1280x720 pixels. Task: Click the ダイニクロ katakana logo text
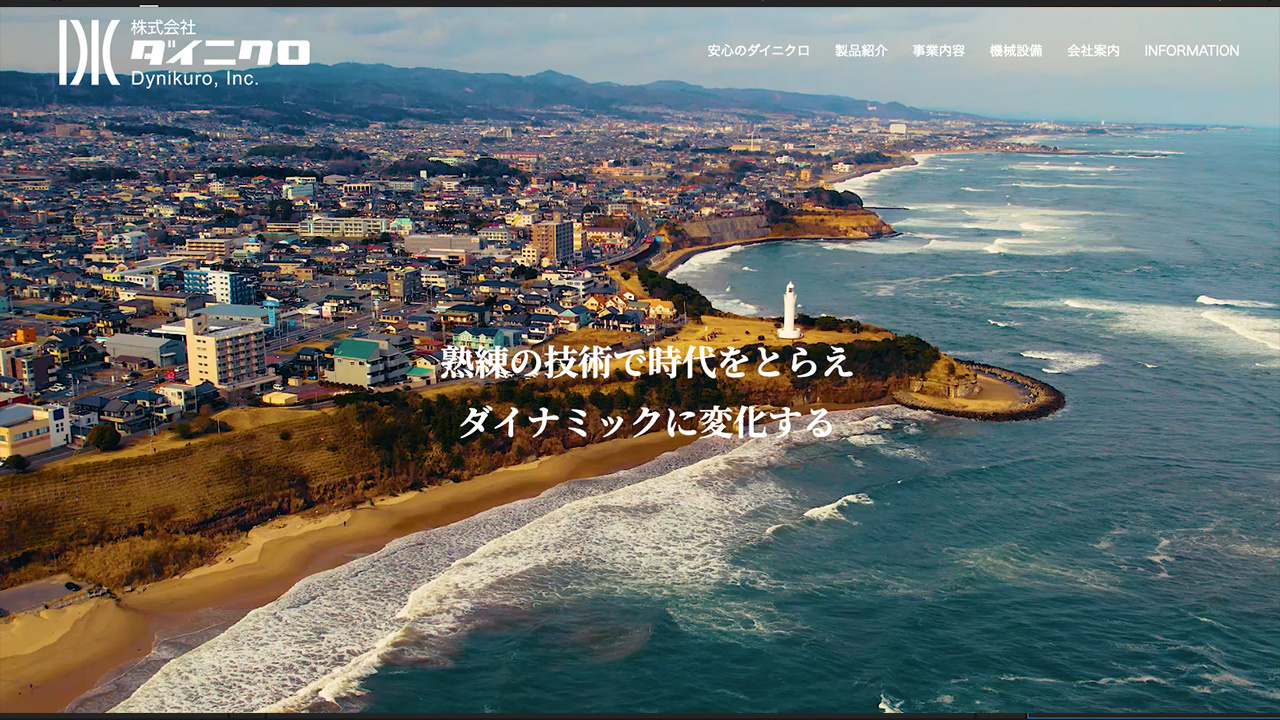220,53
